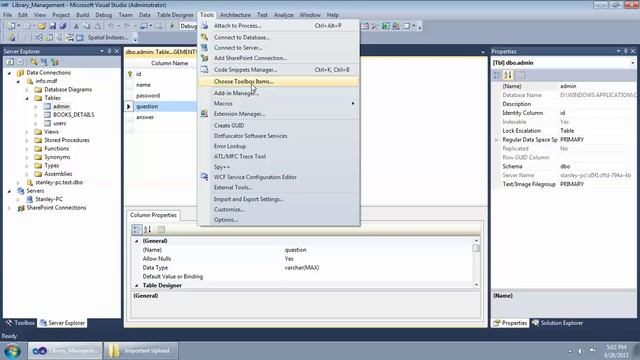
Task: Open the Table Designer menu
Action: pos(175,15)
